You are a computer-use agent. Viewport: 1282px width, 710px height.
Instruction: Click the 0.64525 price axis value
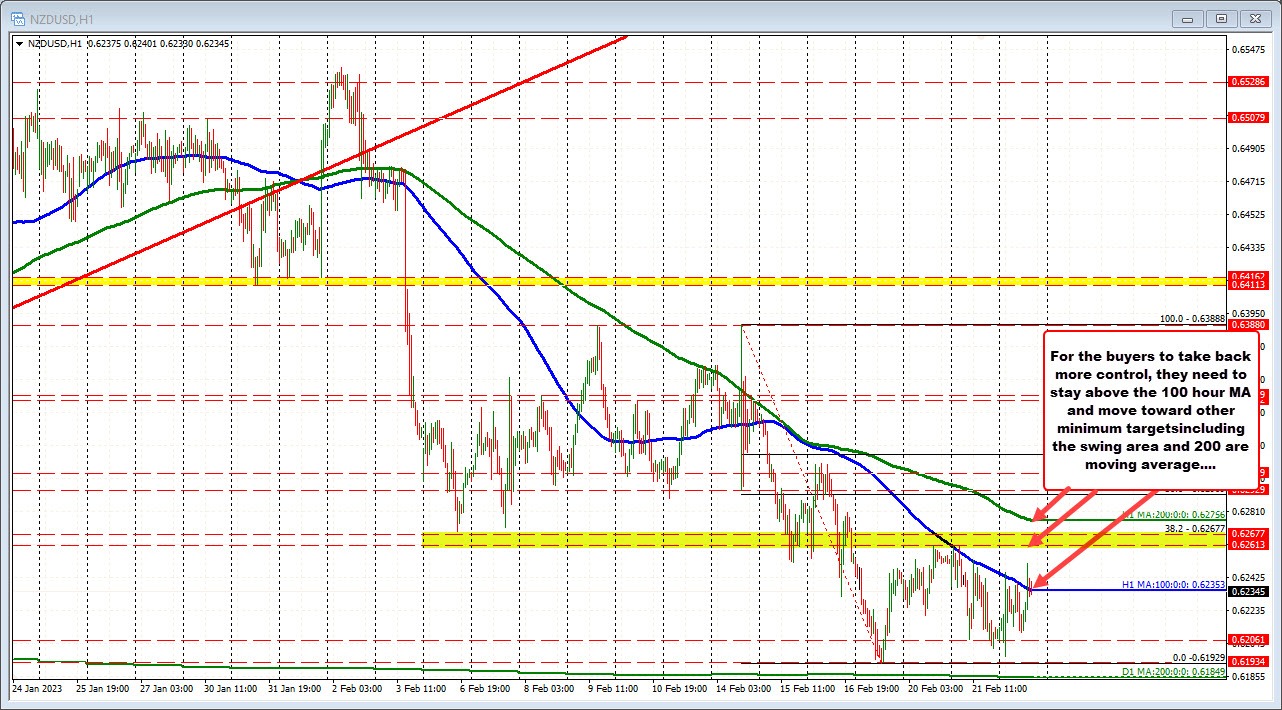pos(1247,214)
